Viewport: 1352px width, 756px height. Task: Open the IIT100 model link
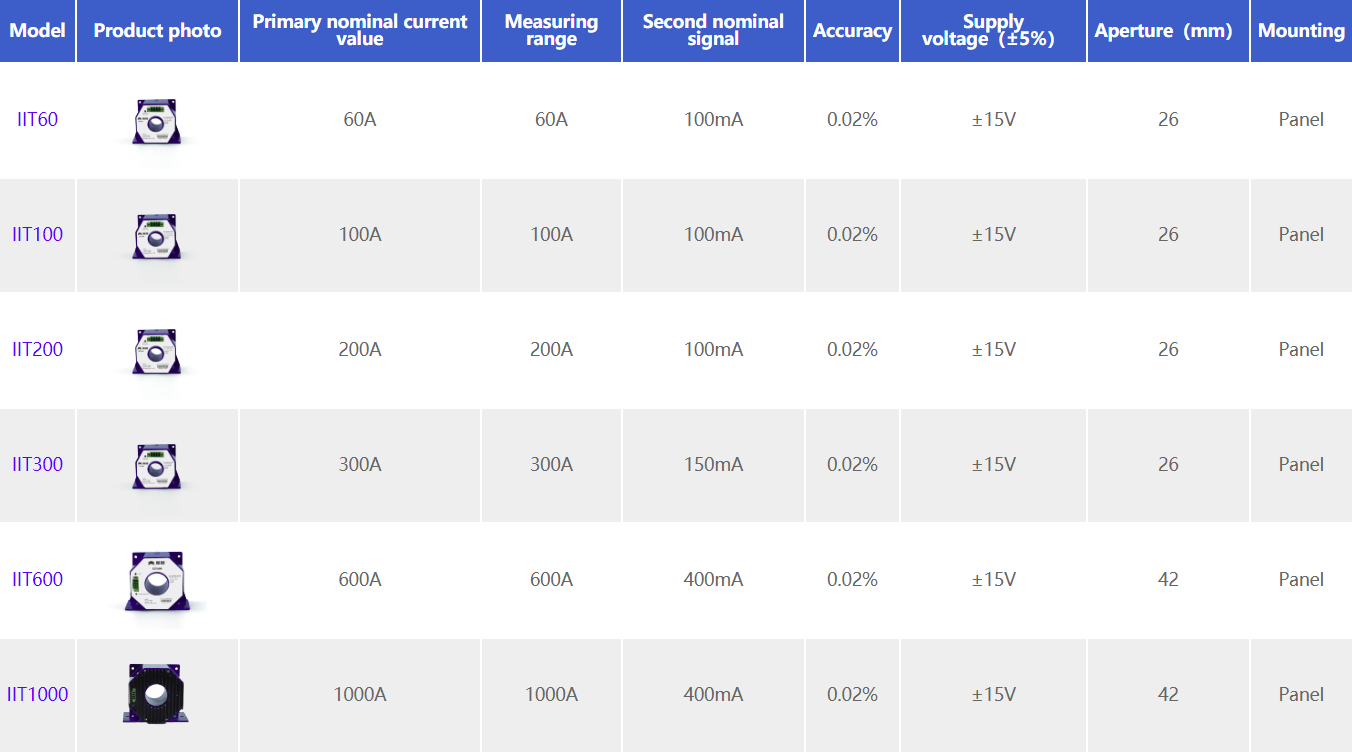point(37,235)
